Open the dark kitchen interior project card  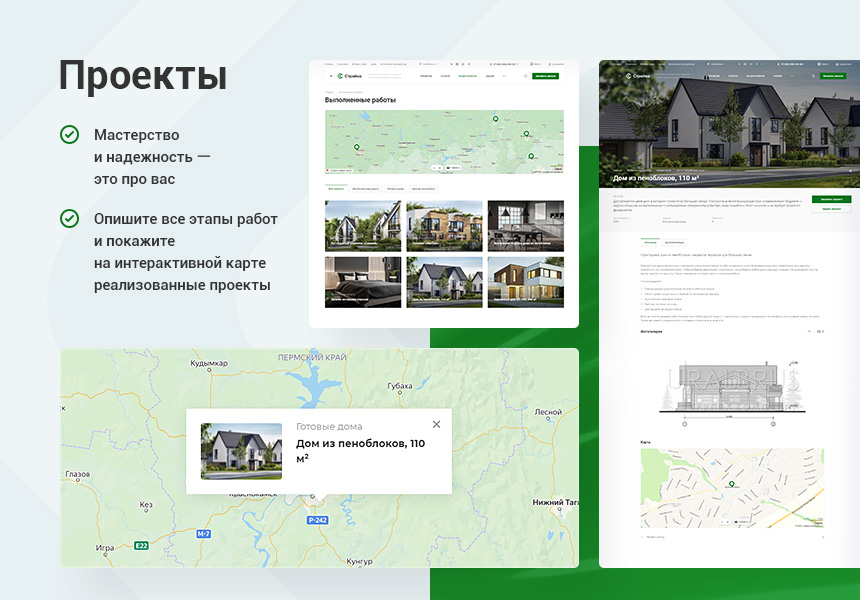[525, 226]
